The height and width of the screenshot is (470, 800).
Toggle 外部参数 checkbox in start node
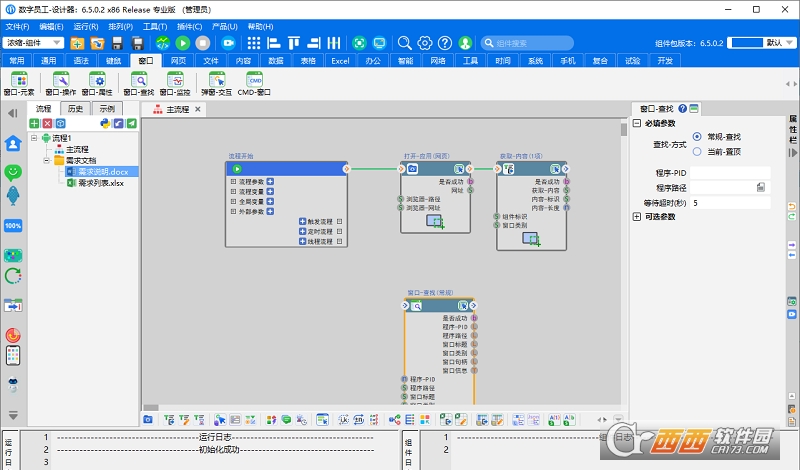pos(233,211)
